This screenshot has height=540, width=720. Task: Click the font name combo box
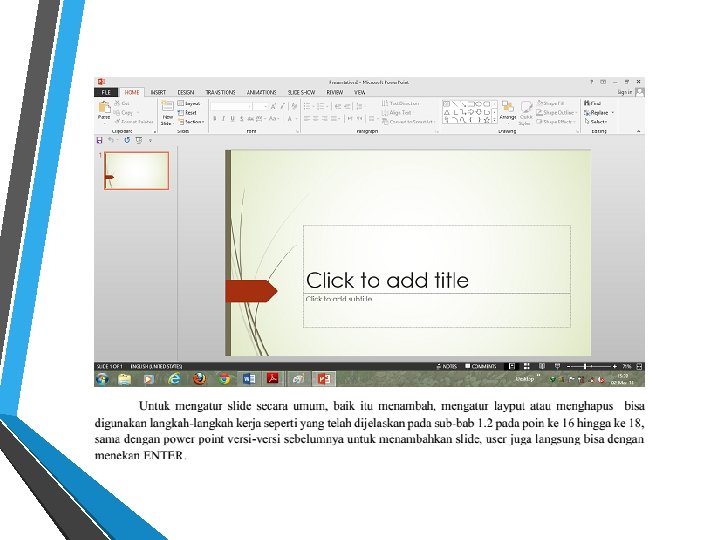coord(231,107)
